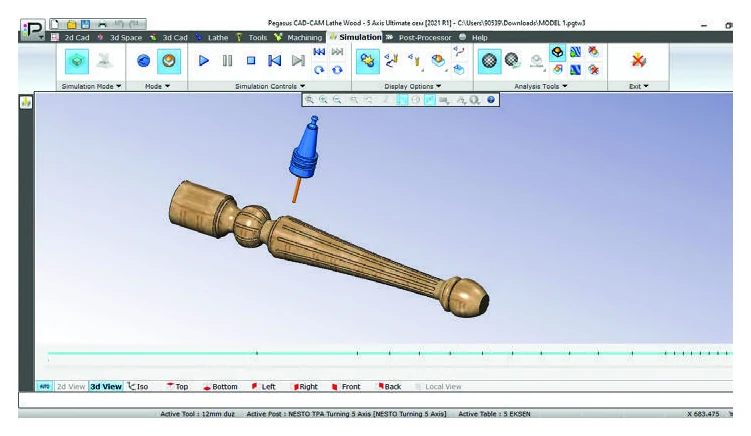The width and height of the screenshot is (751, 436).
Task: Open the Pegasus P application menu
Action: (33, 30)
